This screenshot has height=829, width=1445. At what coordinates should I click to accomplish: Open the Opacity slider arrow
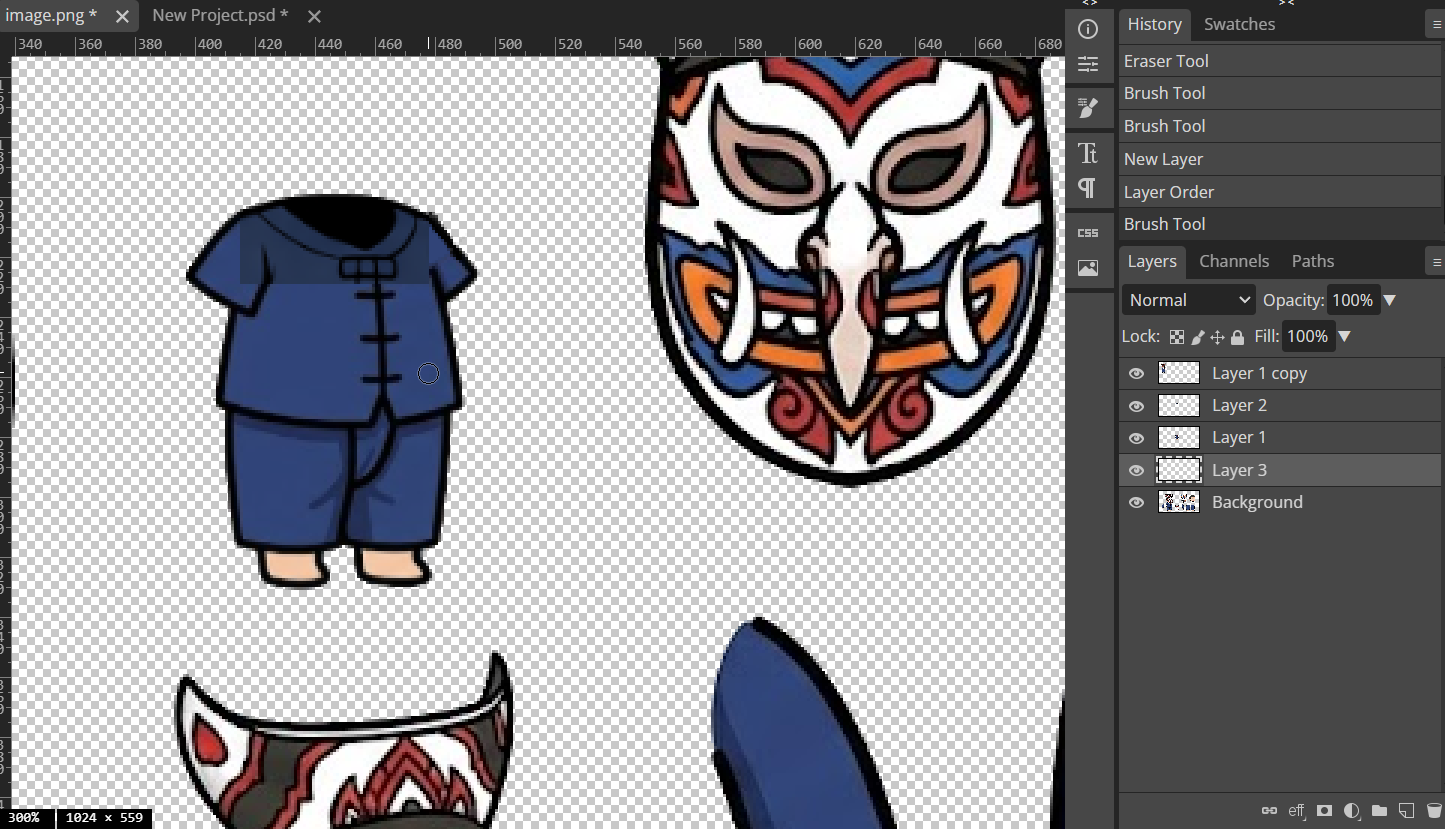click(1389, 300)
